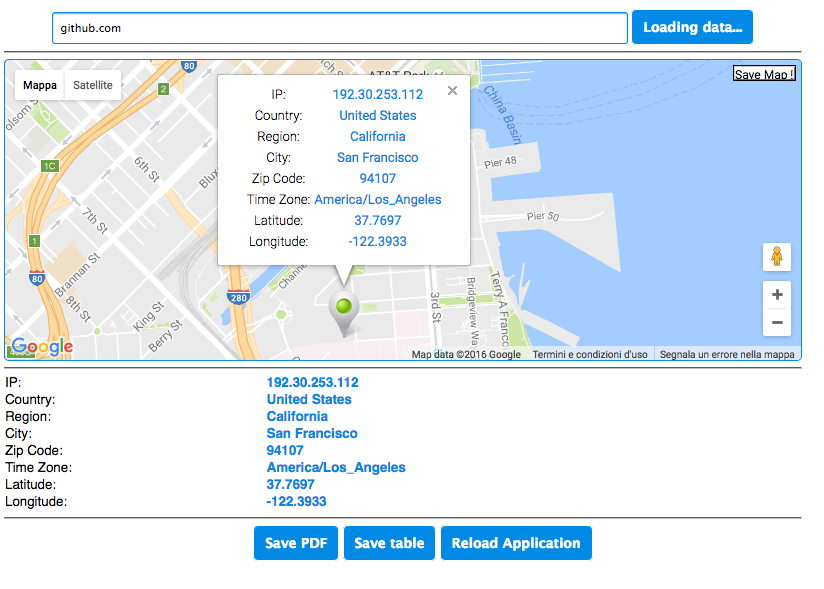Click California in the map popup
Screen dimensions: 824x589
(x=378, y=137)
